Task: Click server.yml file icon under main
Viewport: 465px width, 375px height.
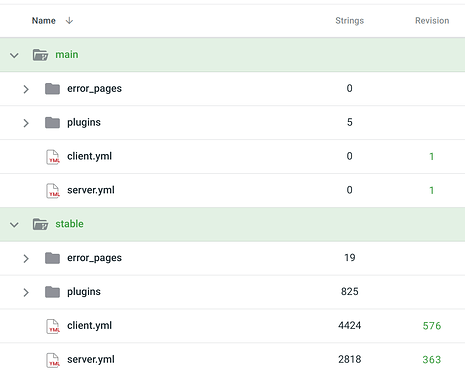Action: [53, 191]
